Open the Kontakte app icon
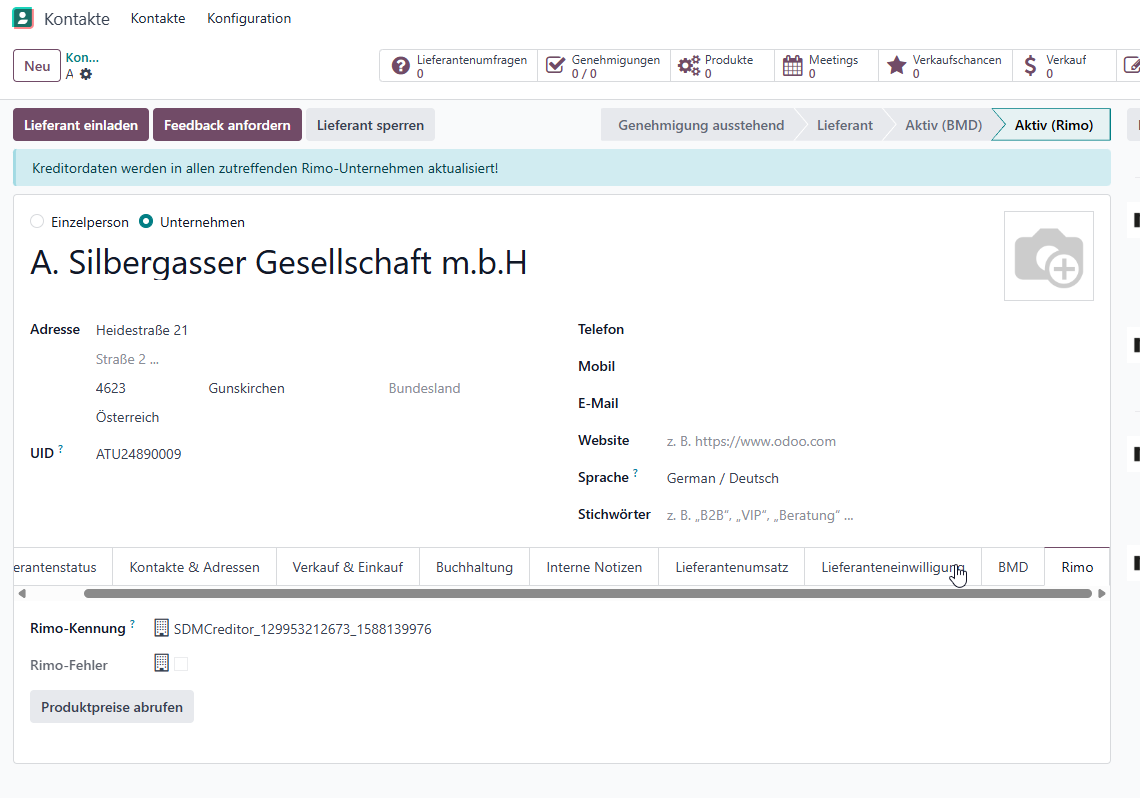 point(23,18)
